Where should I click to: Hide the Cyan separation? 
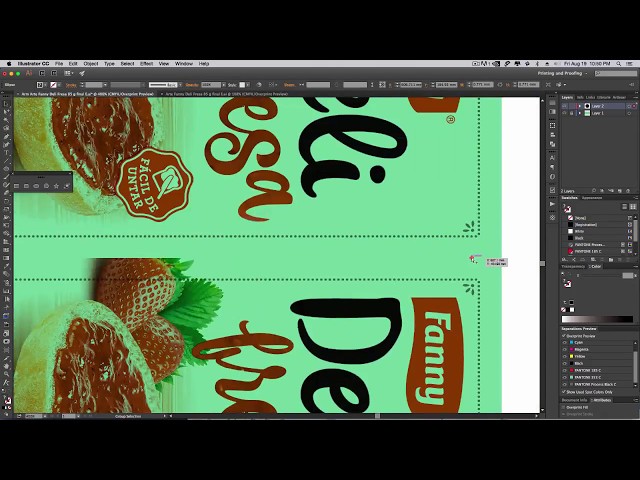pos(565,342)
